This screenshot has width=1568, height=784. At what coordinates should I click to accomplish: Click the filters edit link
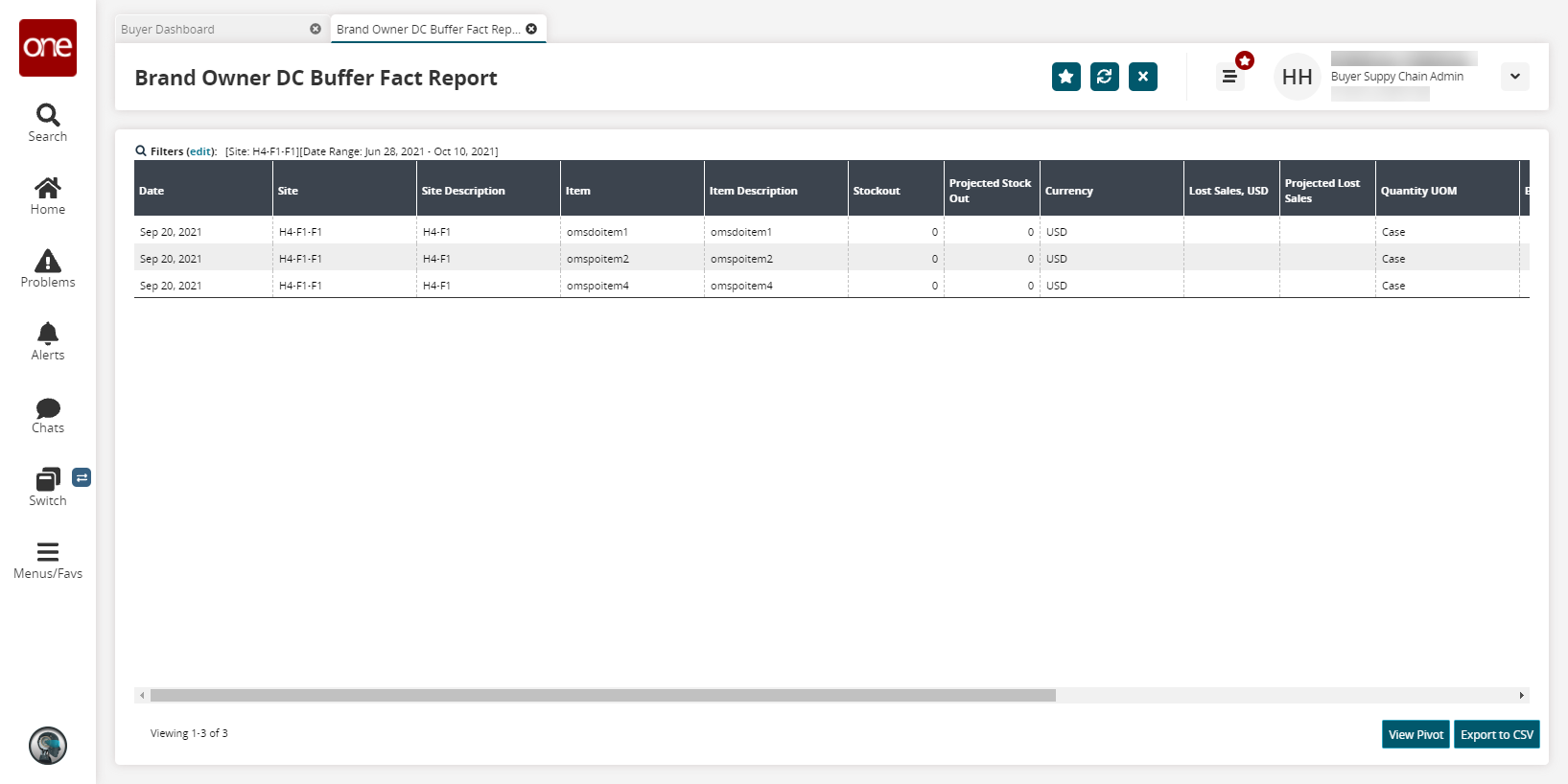200,151
